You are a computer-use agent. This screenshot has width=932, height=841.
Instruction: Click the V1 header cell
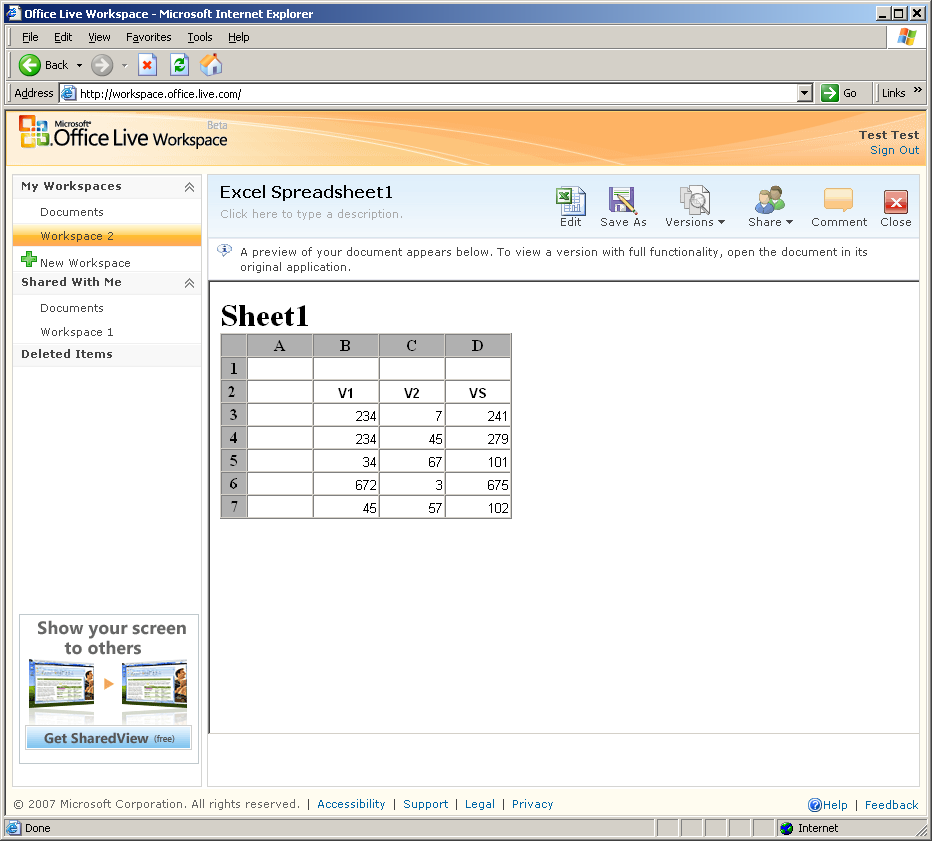(346, 392)
